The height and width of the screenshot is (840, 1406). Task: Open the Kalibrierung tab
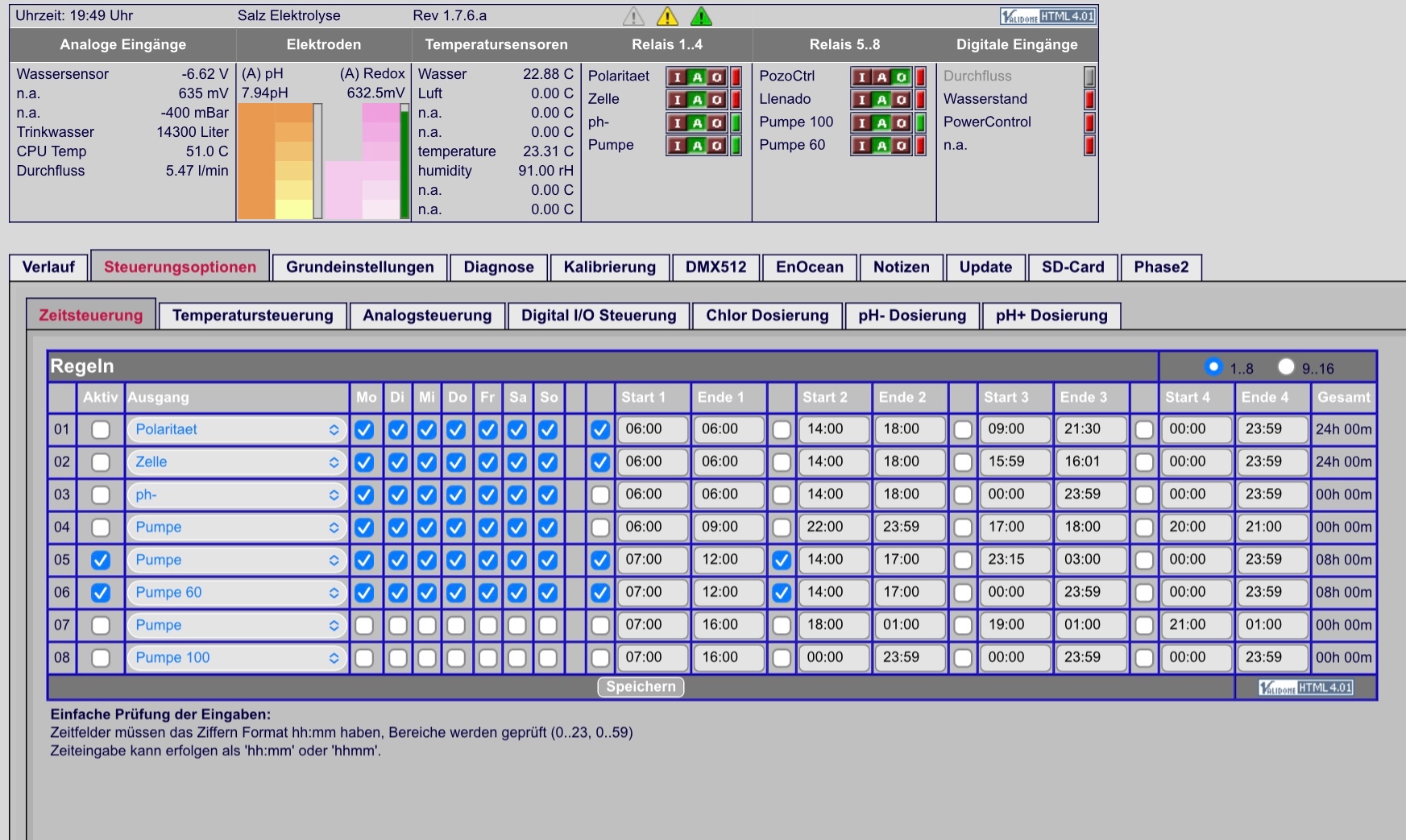point(609,267)
